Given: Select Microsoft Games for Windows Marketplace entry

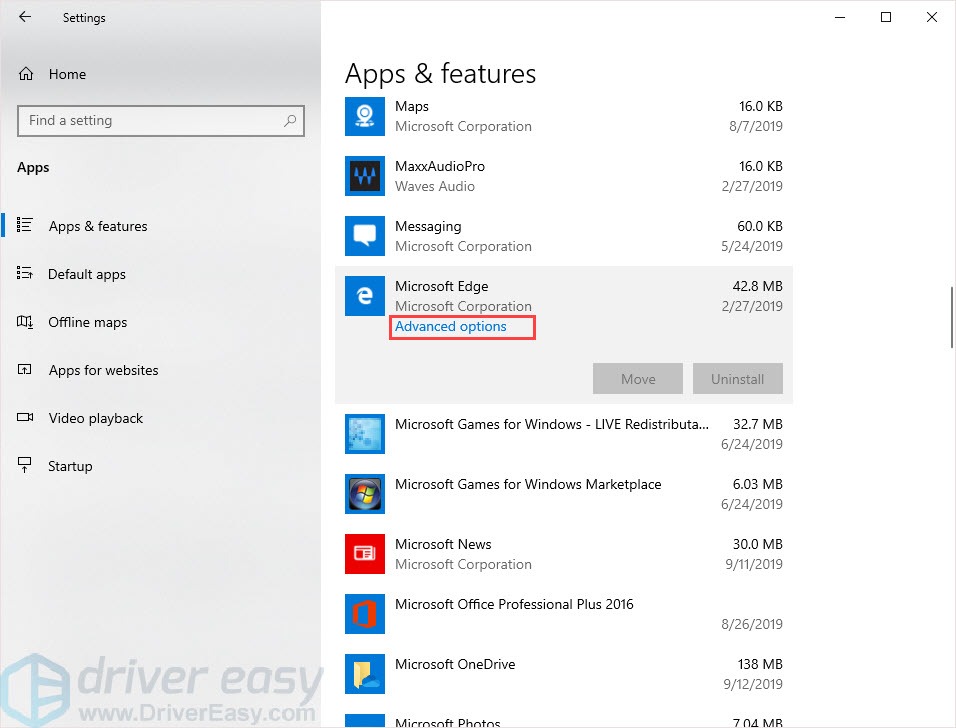Looking at the screenshot, I should (x=528, y=484).
